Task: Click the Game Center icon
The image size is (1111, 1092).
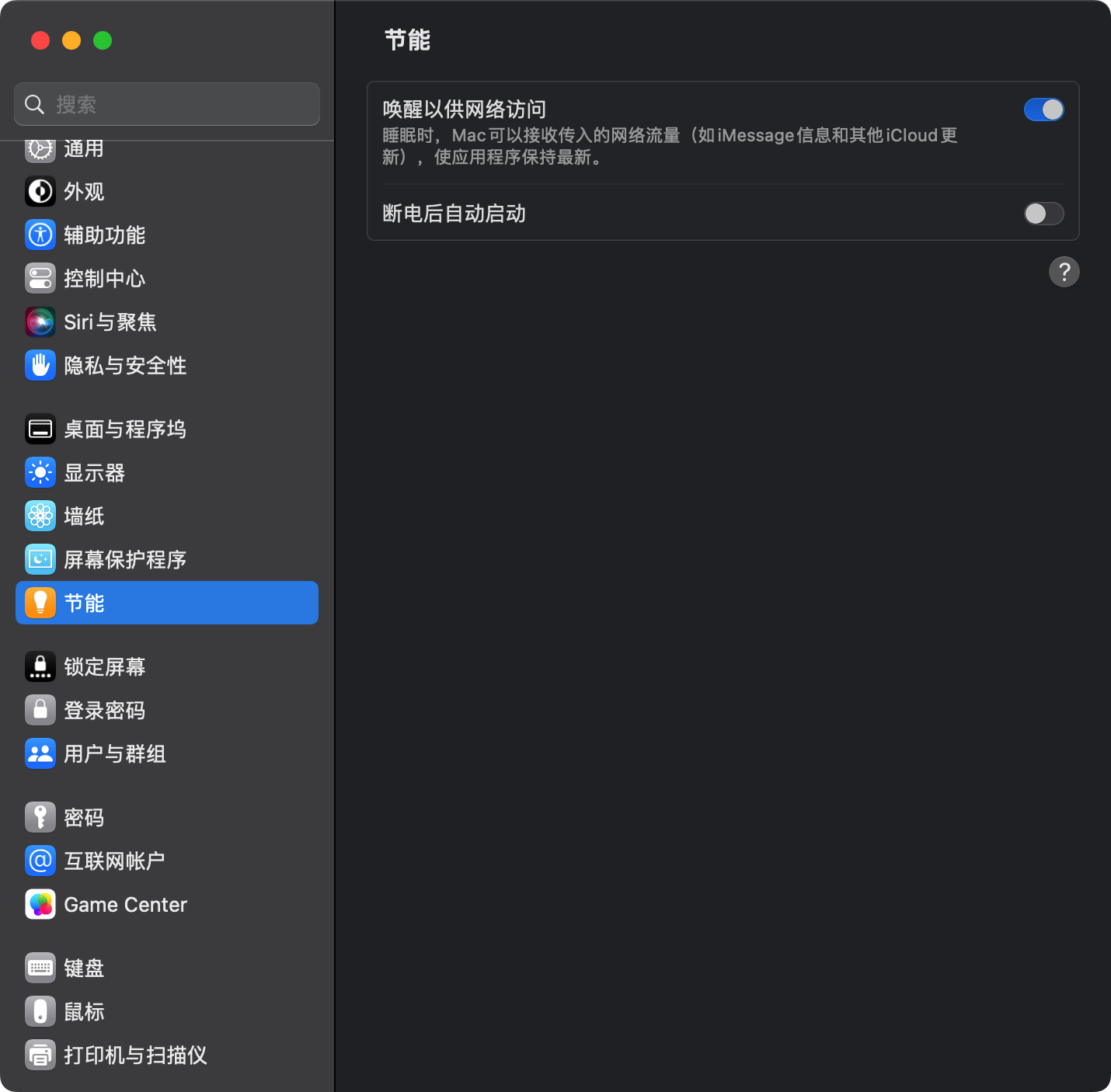Action: 40,904
